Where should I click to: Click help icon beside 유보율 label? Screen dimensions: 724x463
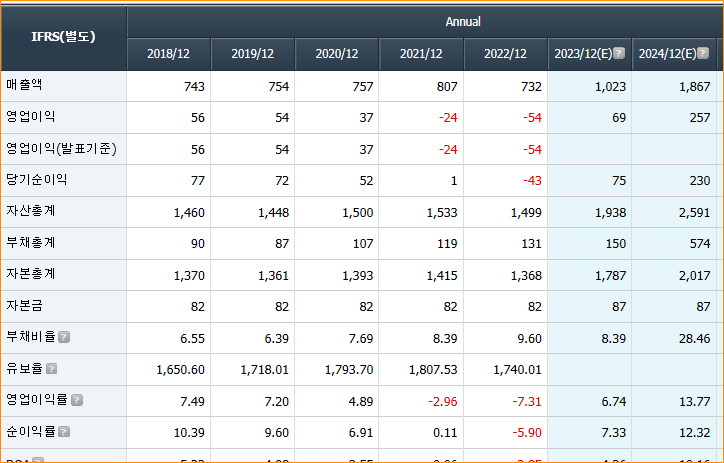pos(52,368)
